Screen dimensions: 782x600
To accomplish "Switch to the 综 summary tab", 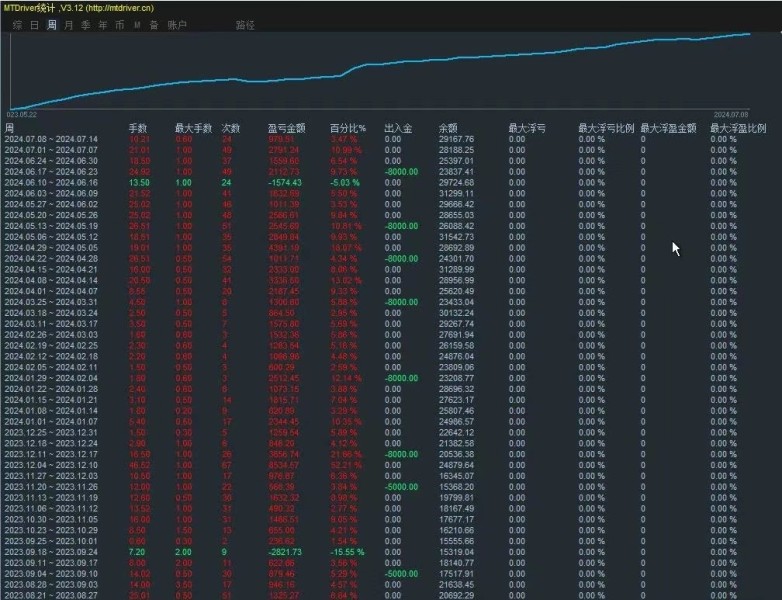I will pos(17,25).
